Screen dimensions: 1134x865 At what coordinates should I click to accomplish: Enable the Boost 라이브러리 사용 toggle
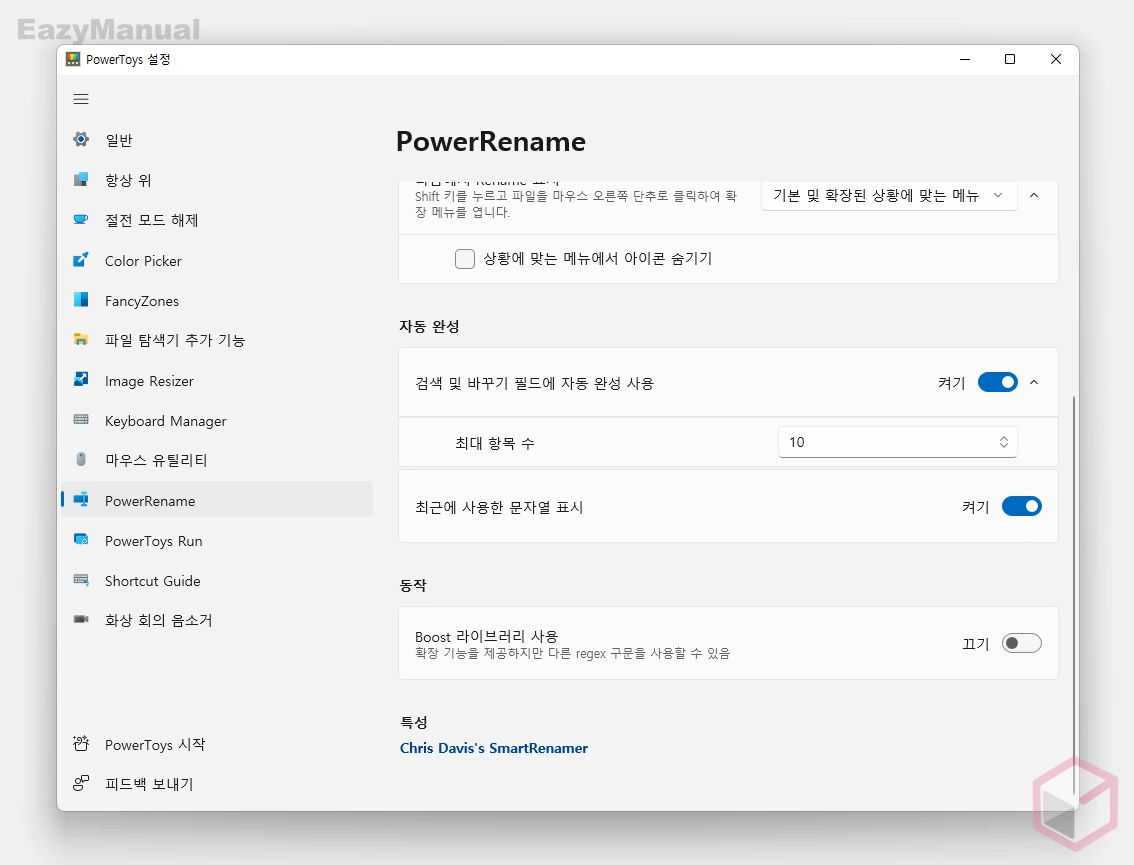click(1021, 643)
